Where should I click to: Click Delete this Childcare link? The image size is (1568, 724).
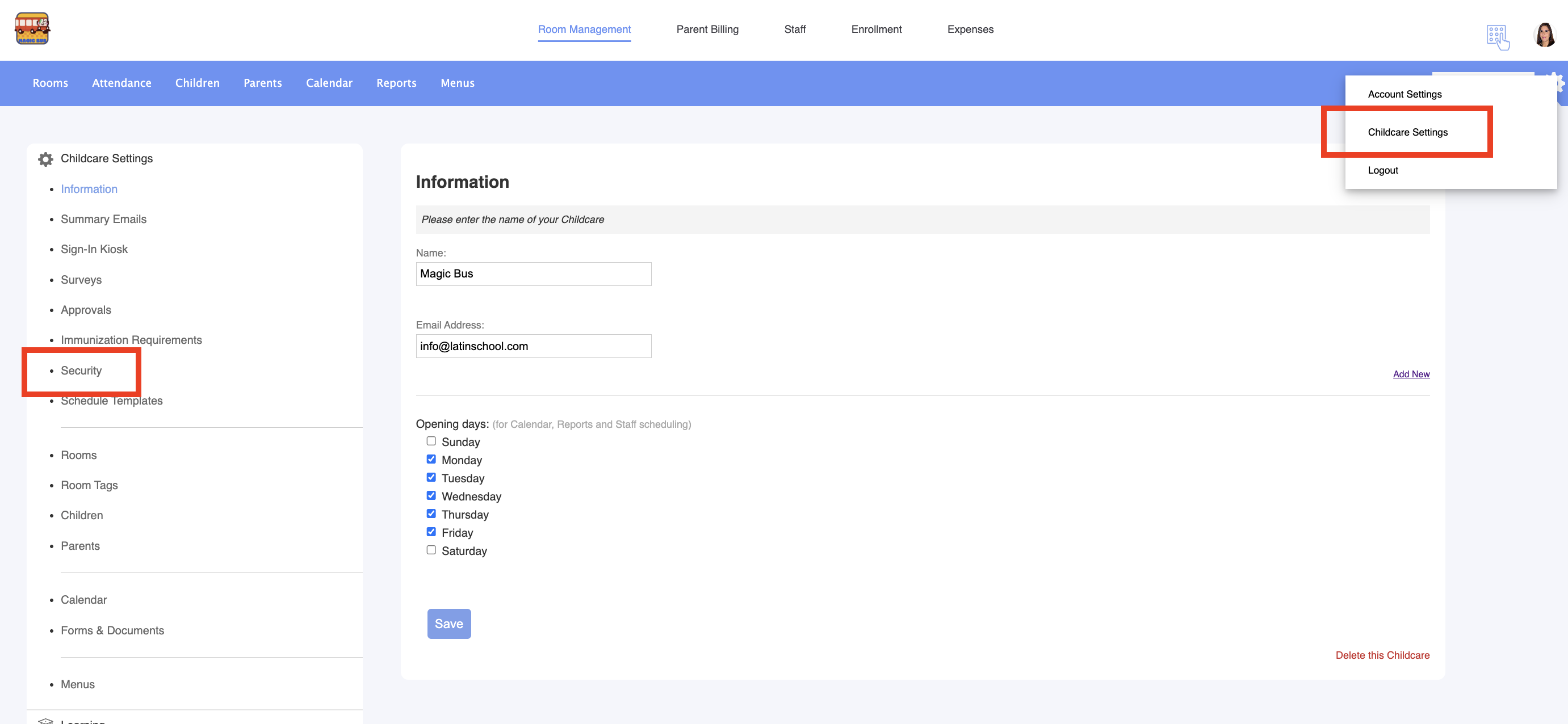pos(1382,655)
